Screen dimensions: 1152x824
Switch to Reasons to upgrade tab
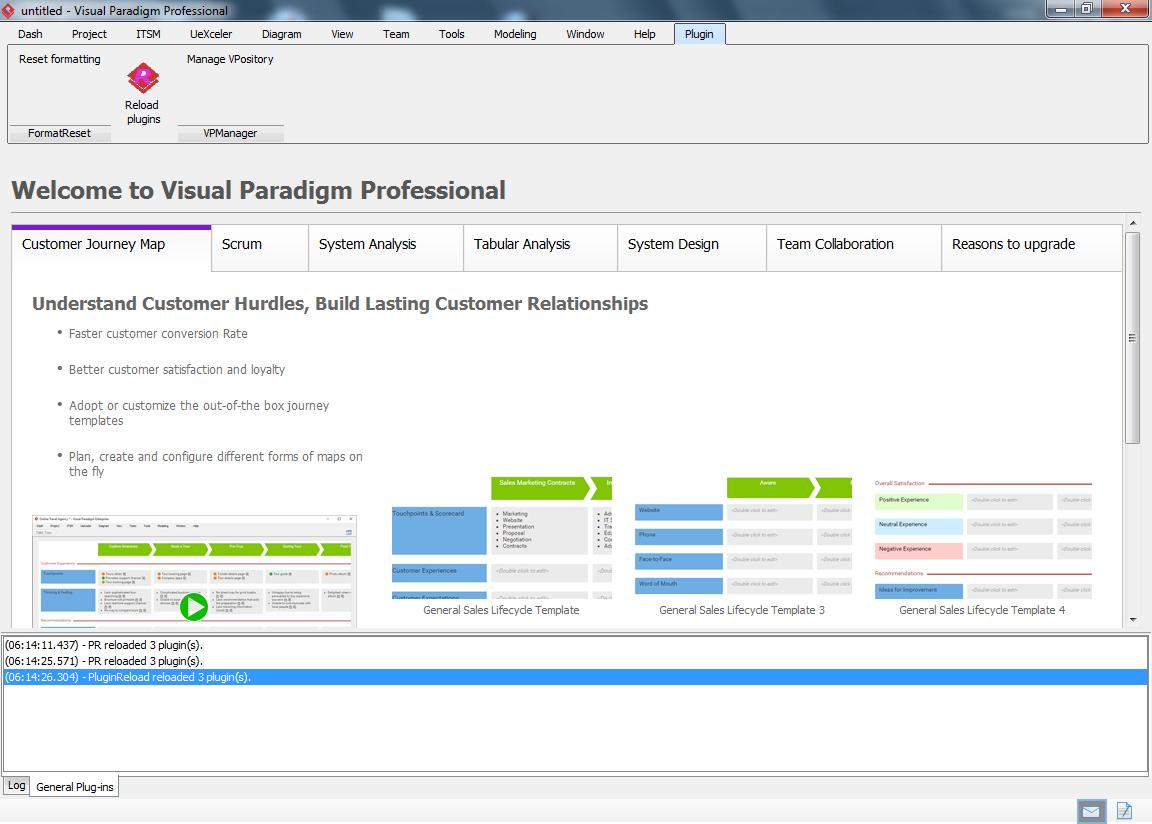click(x=1032, y=247)
